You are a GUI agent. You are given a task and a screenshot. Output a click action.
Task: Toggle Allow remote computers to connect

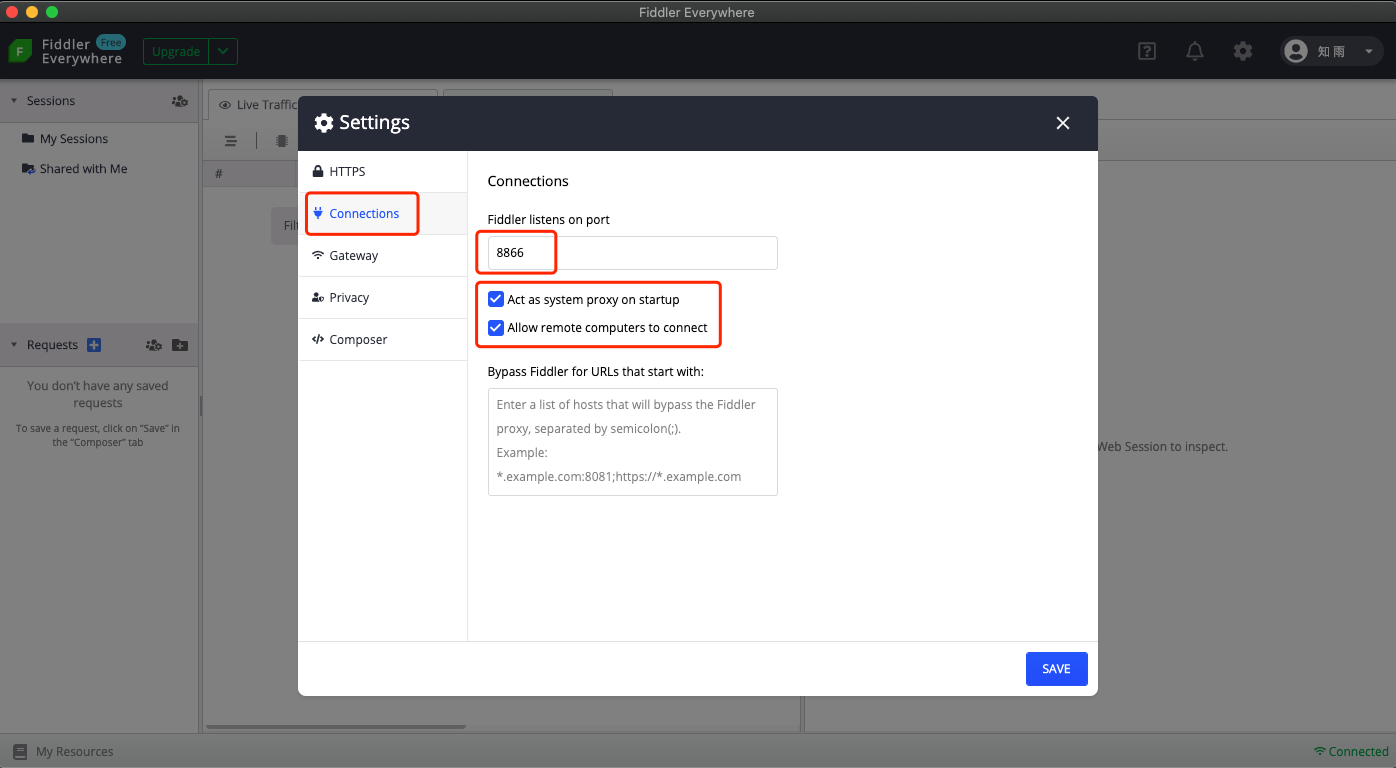click(495, 327)
